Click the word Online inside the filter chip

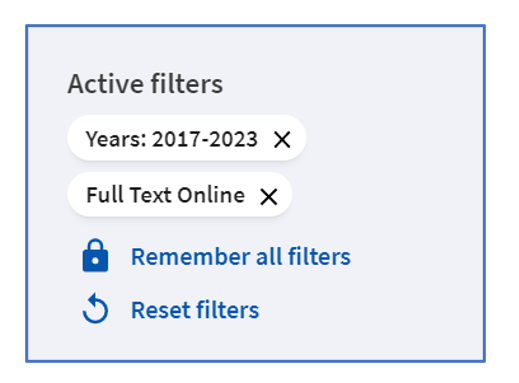pos(211,195)
